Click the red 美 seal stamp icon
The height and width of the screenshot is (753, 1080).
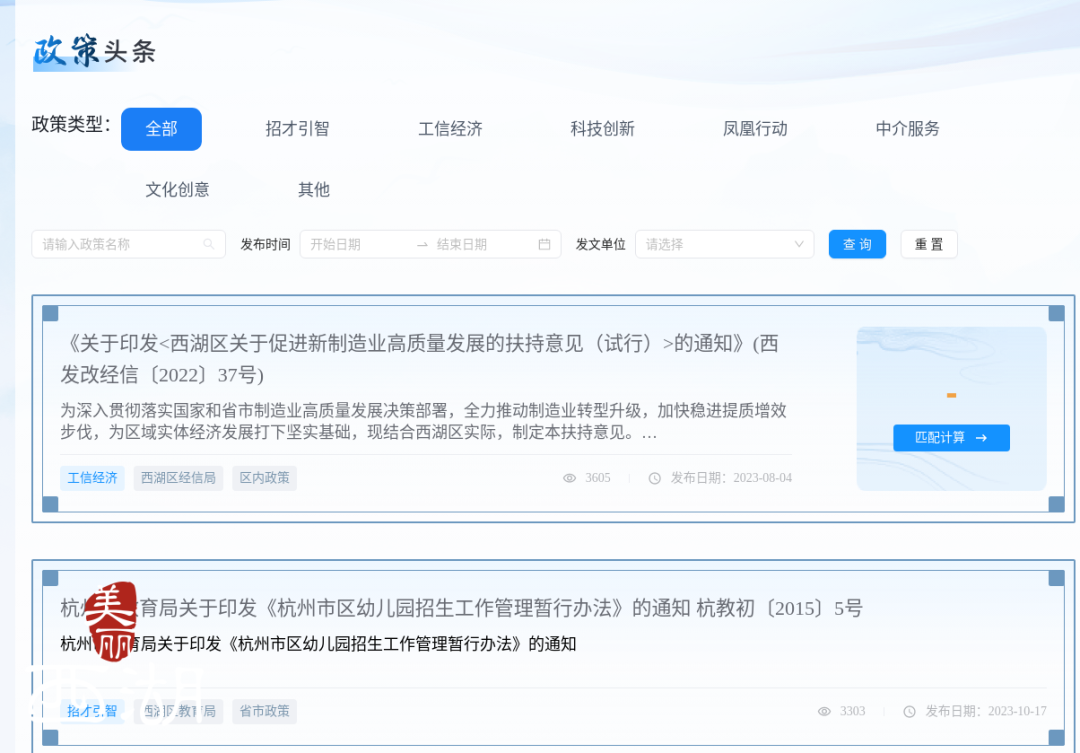point(110,622)
